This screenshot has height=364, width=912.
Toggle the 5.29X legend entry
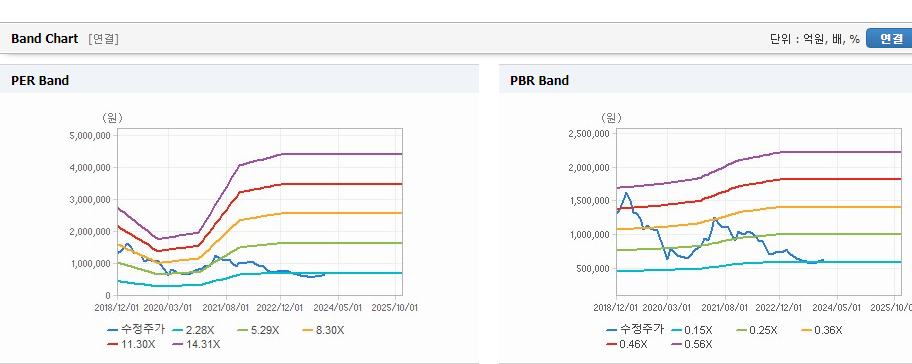pos(259,330)
